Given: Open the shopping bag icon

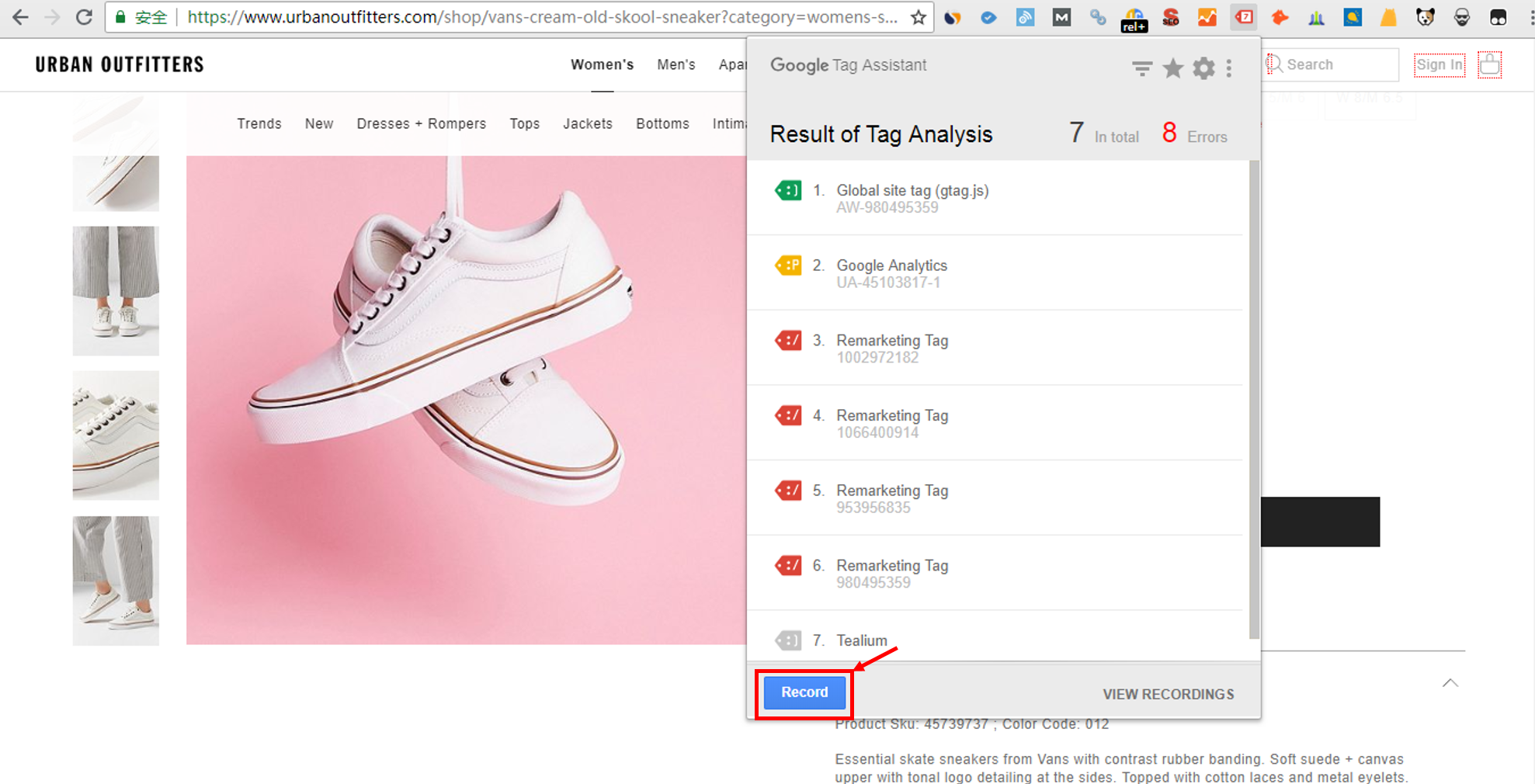Looking at the screenshot, I should coord(1489,64).
